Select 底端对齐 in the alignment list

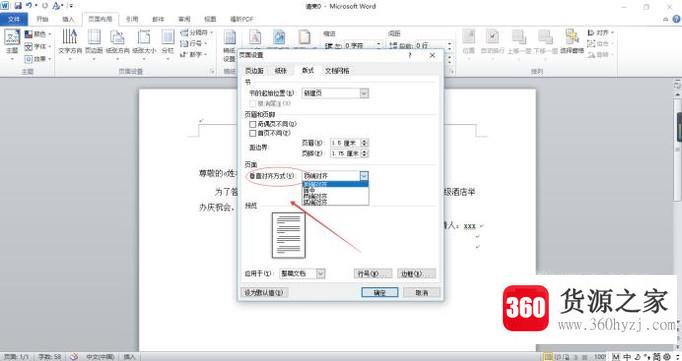(335, 202)
